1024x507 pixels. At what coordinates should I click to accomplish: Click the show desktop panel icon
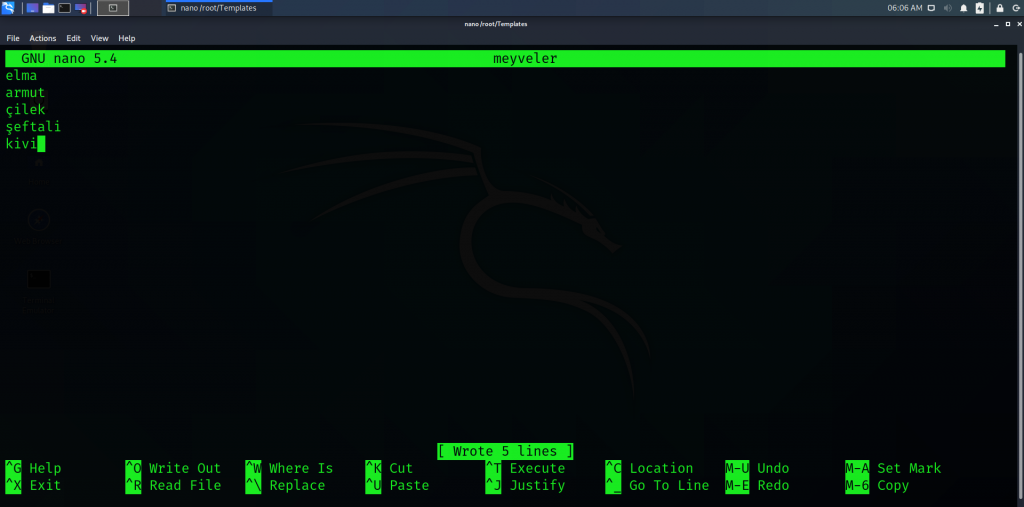32,8
